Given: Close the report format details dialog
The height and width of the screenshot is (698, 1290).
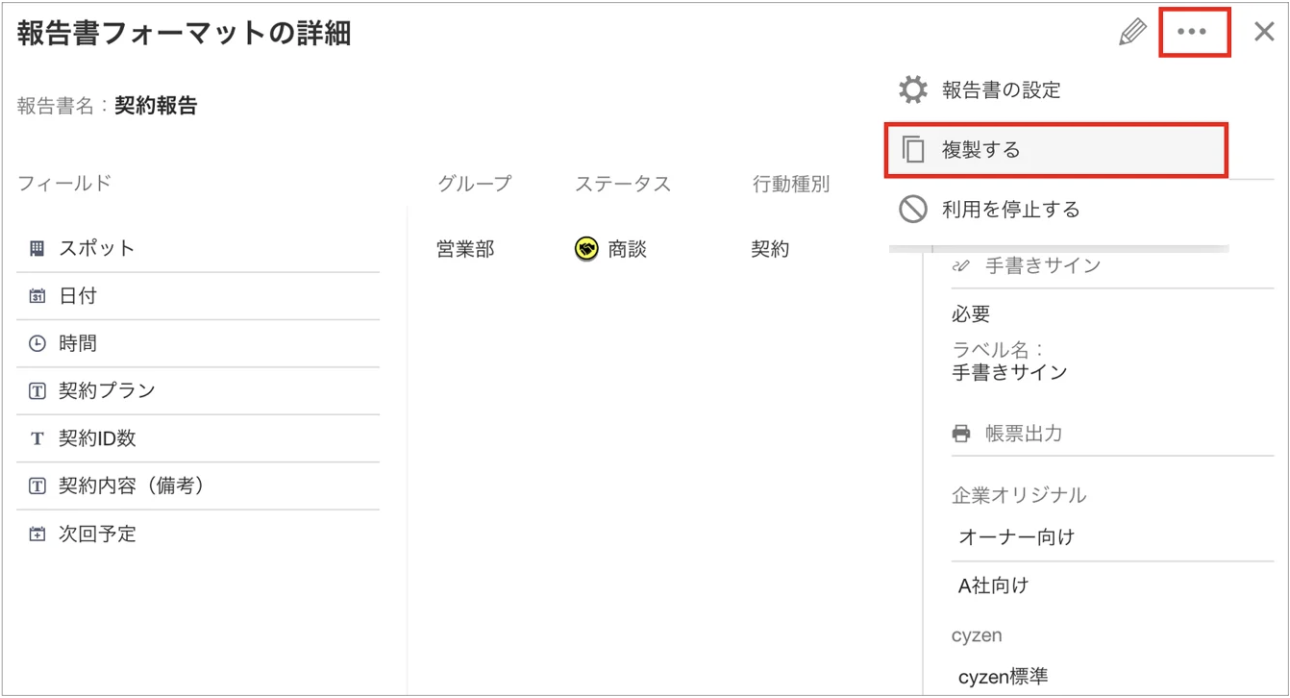Looking at the screenshot, I should 1264,32.
